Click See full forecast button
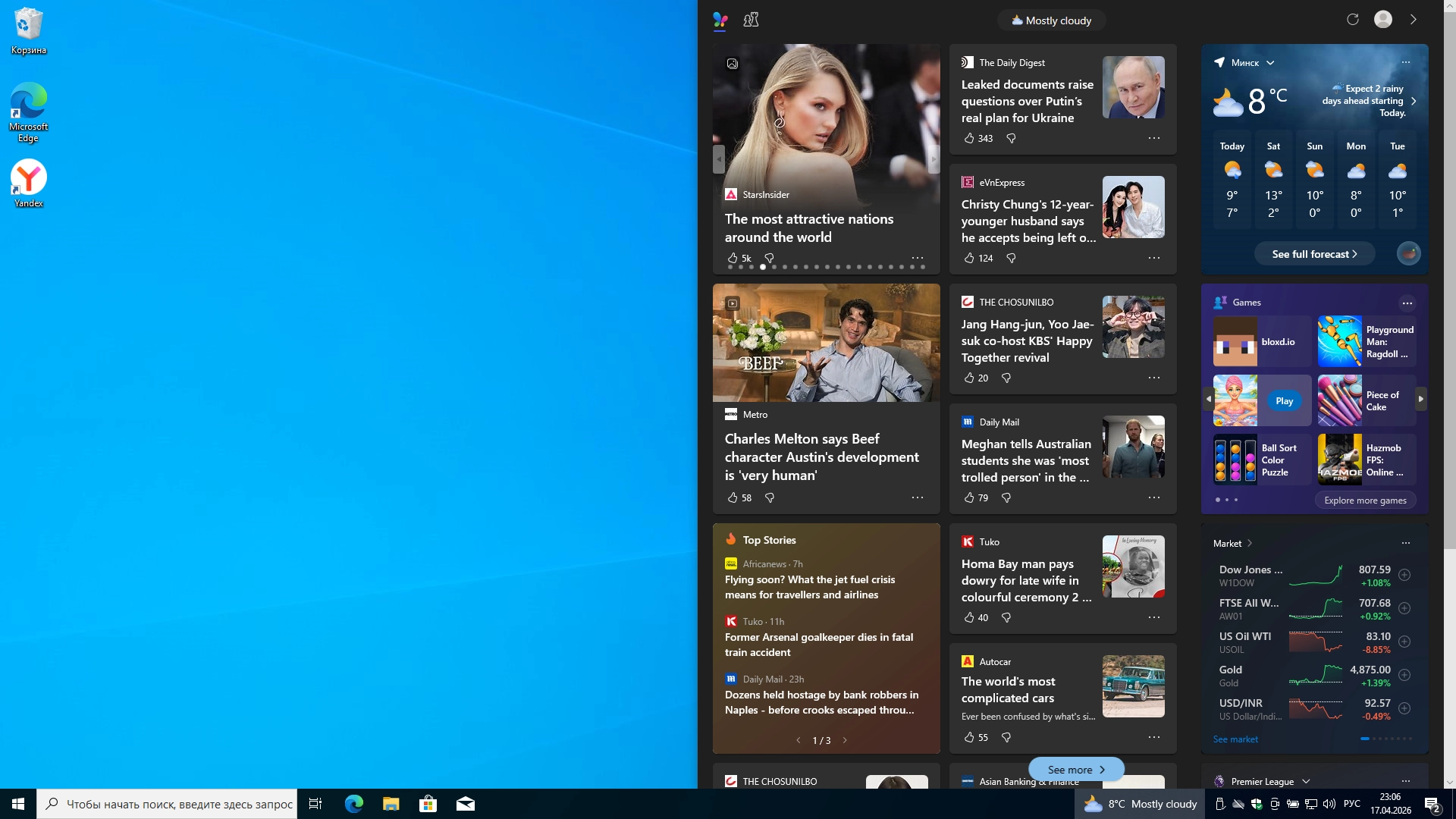This screenshot has width=1456, height=819. click(1313, 254)
